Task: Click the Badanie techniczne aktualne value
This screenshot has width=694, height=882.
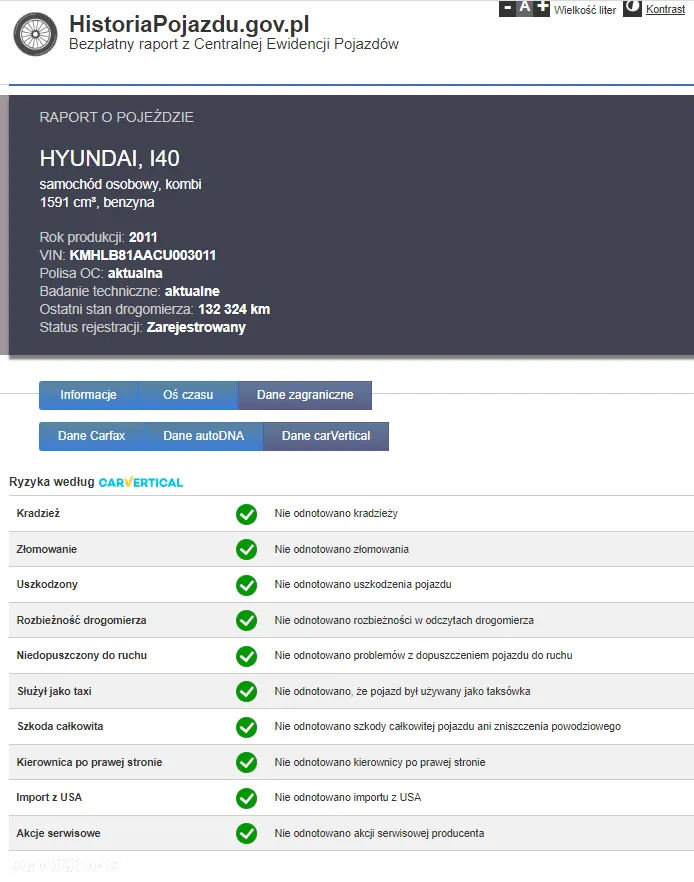Action: pos(192,291)
